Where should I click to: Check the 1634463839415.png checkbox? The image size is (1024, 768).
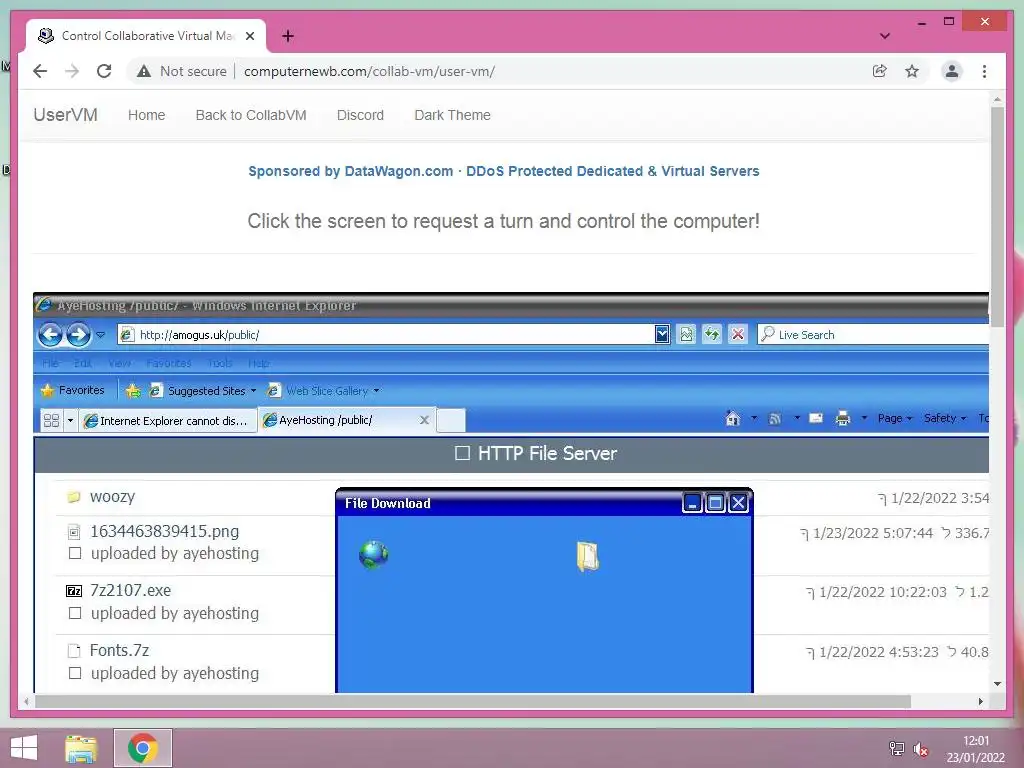click(x=75, y=553)
